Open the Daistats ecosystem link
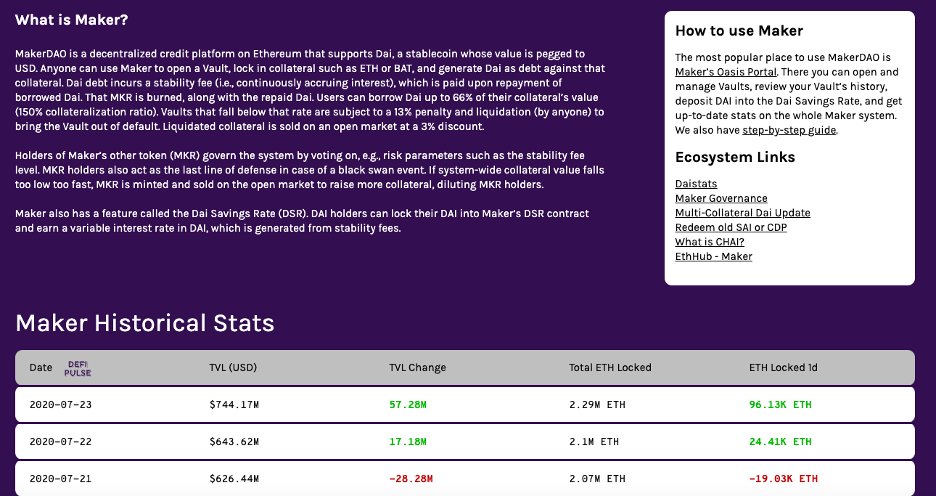Screen dimensions: 936x496 [x=696, y=184]
